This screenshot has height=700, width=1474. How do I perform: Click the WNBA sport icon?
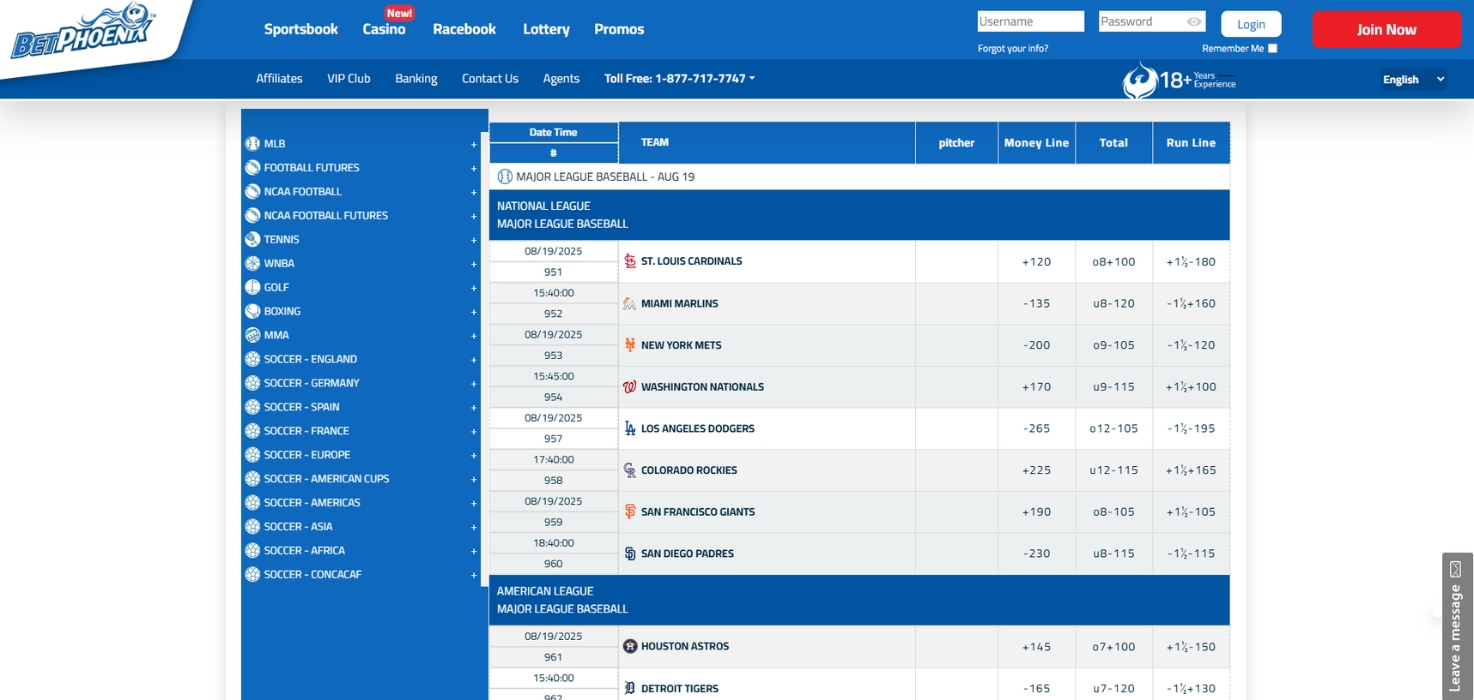pos(252,264)
